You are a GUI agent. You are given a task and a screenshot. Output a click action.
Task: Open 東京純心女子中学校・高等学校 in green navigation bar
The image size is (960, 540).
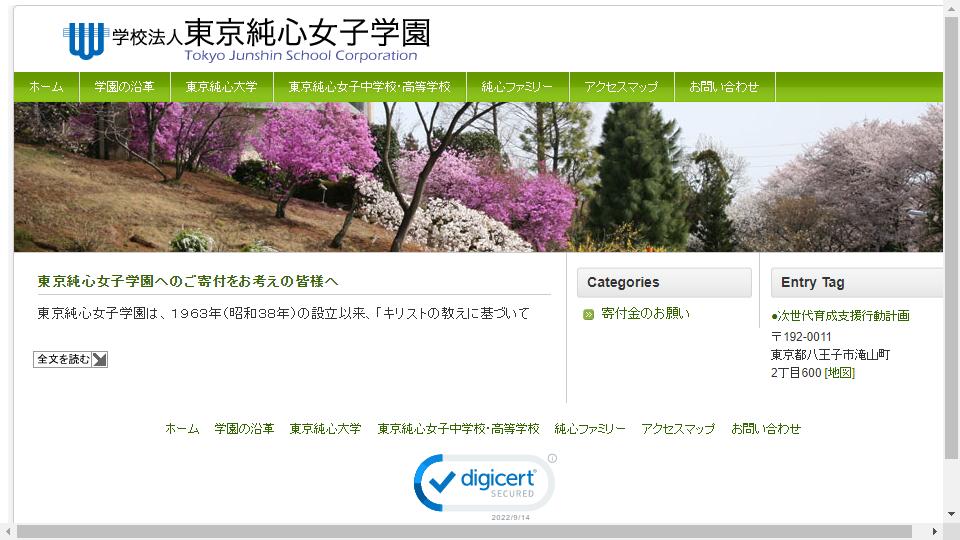[370, 87]
